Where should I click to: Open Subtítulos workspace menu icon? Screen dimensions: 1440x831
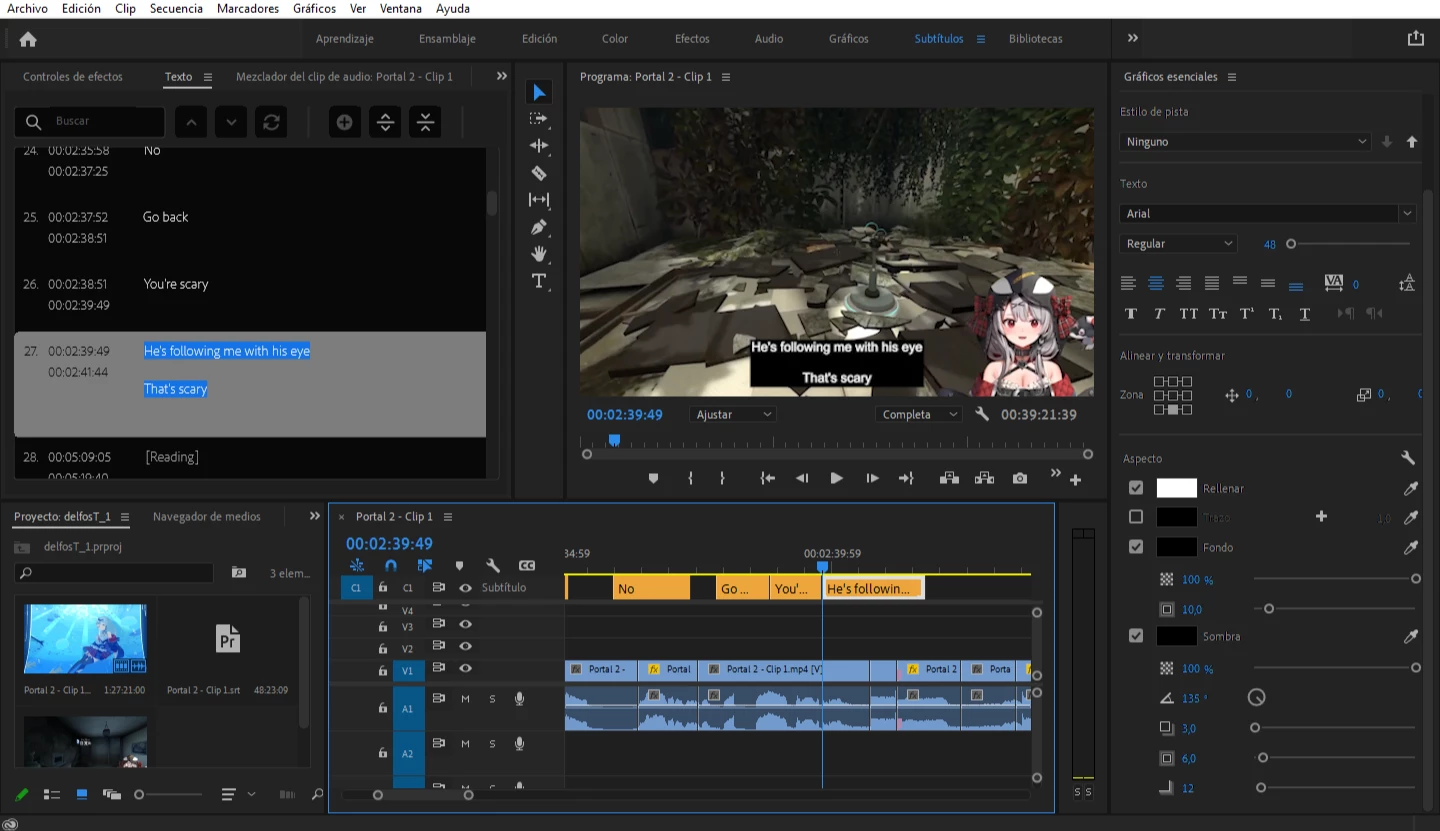[x=981, y=39]
